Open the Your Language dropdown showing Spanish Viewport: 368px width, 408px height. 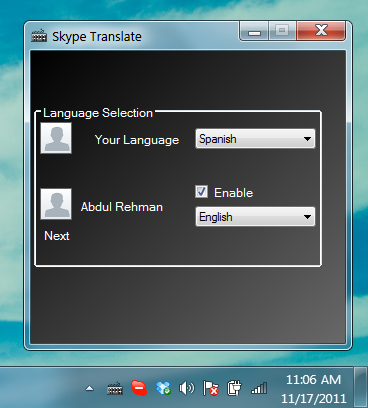tap(255, 139)
